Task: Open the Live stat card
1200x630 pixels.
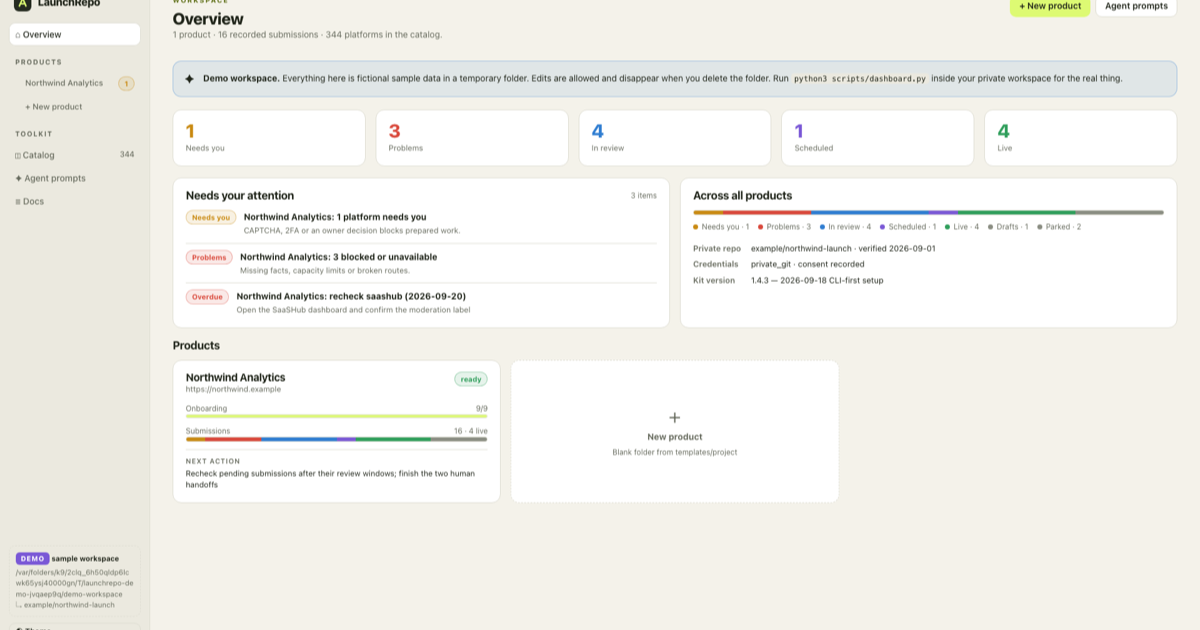Action: [1081, 138]
